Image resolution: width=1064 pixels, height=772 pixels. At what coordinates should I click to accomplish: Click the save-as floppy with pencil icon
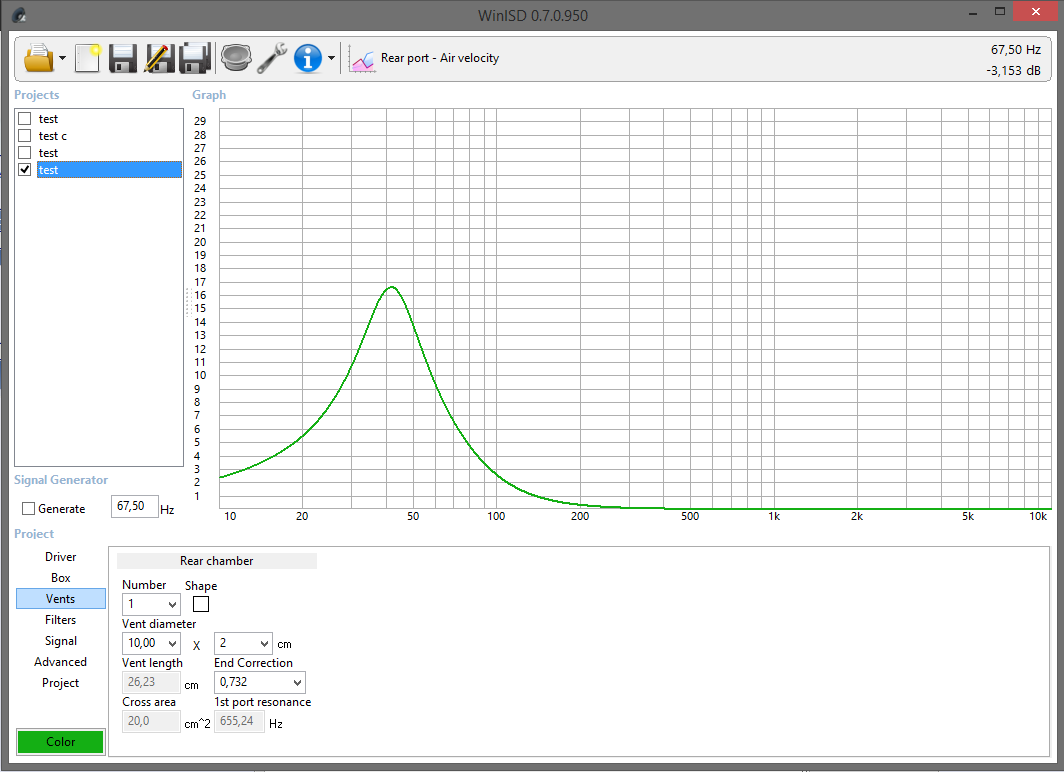point(159,58)
